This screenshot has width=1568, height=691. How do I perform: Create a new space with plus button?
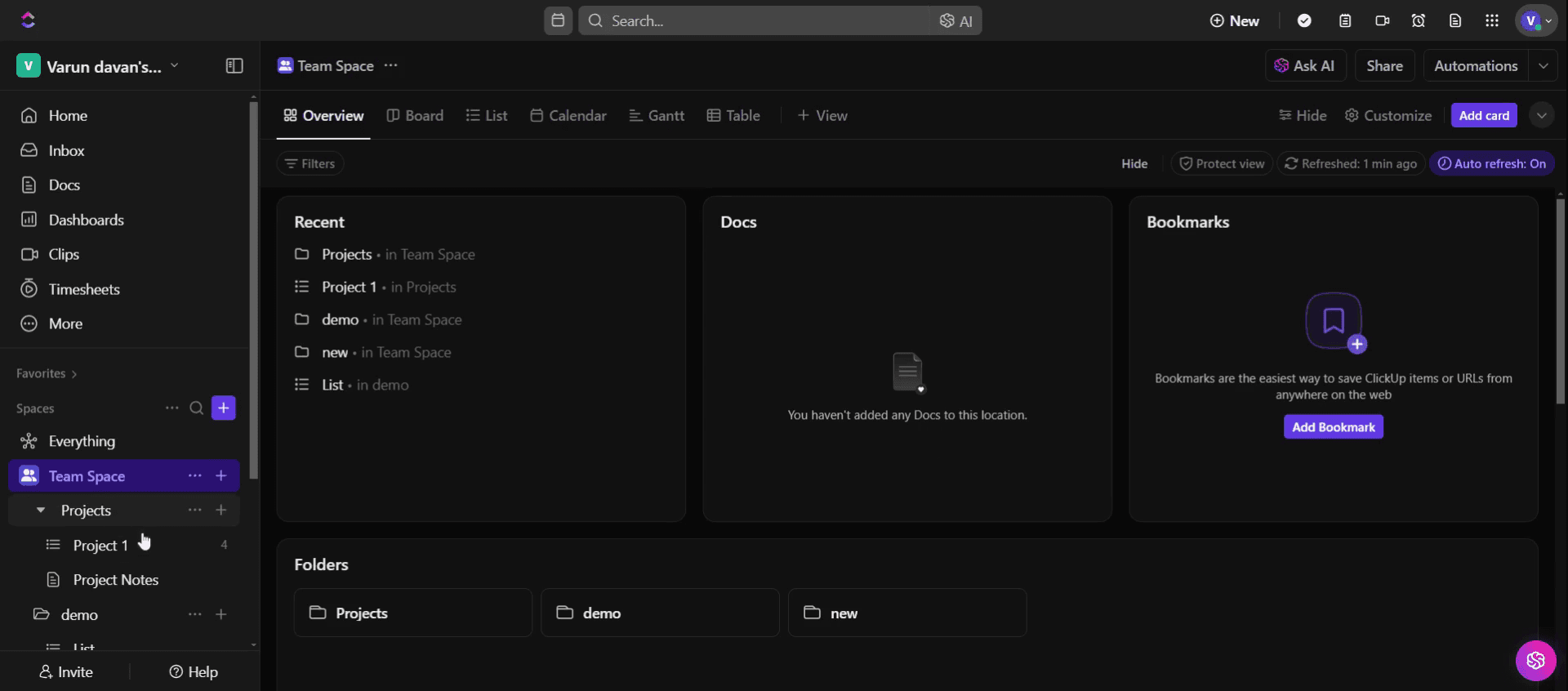point(224,408)
